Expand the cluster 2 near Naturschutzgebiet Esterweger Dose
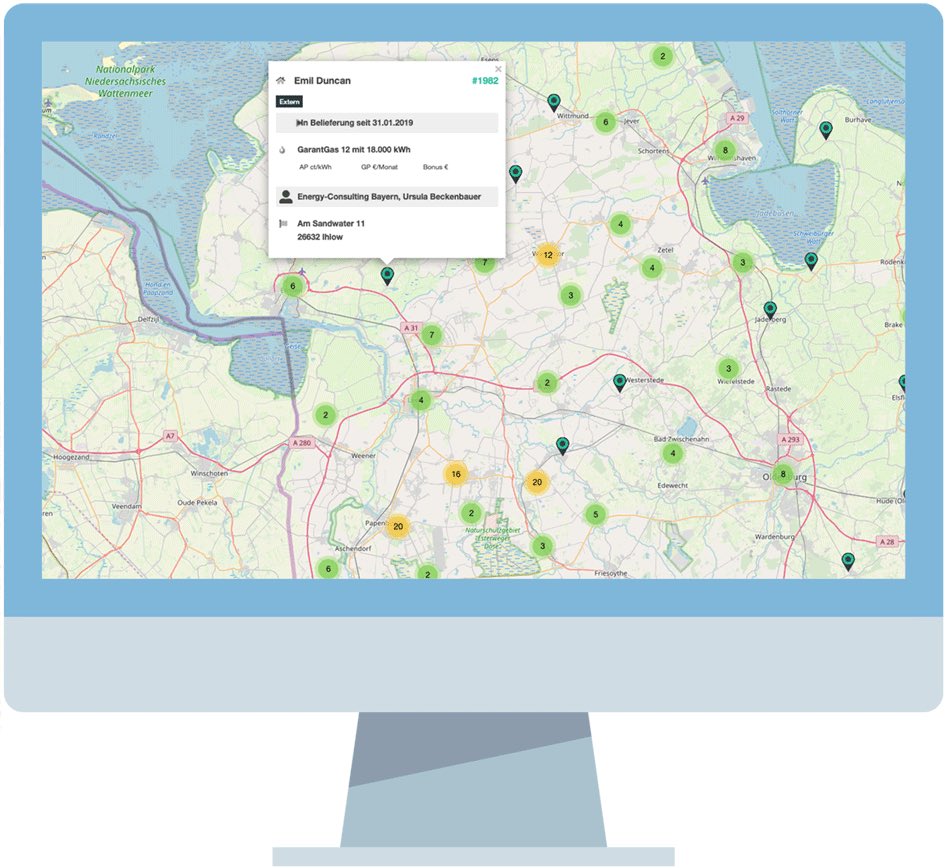The width and height of the screenshot is (945, 868). coord(471,513)
